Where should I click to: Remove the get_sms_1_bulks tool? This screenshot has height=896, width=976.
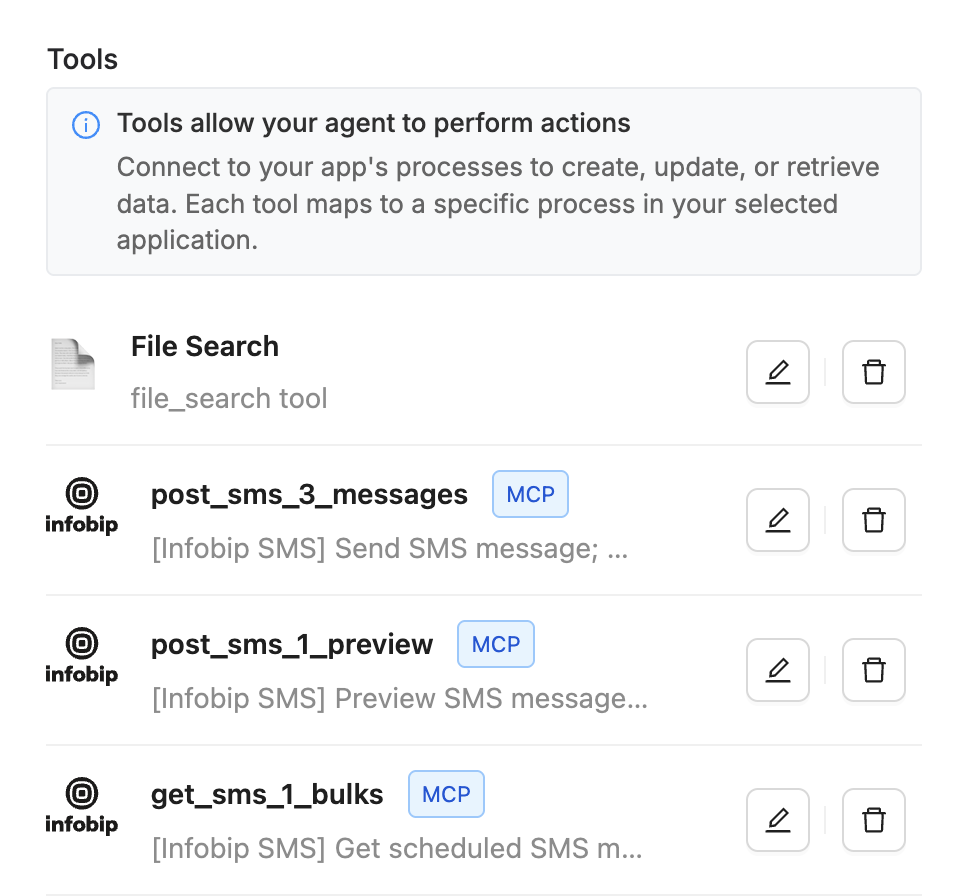(873, 820)
